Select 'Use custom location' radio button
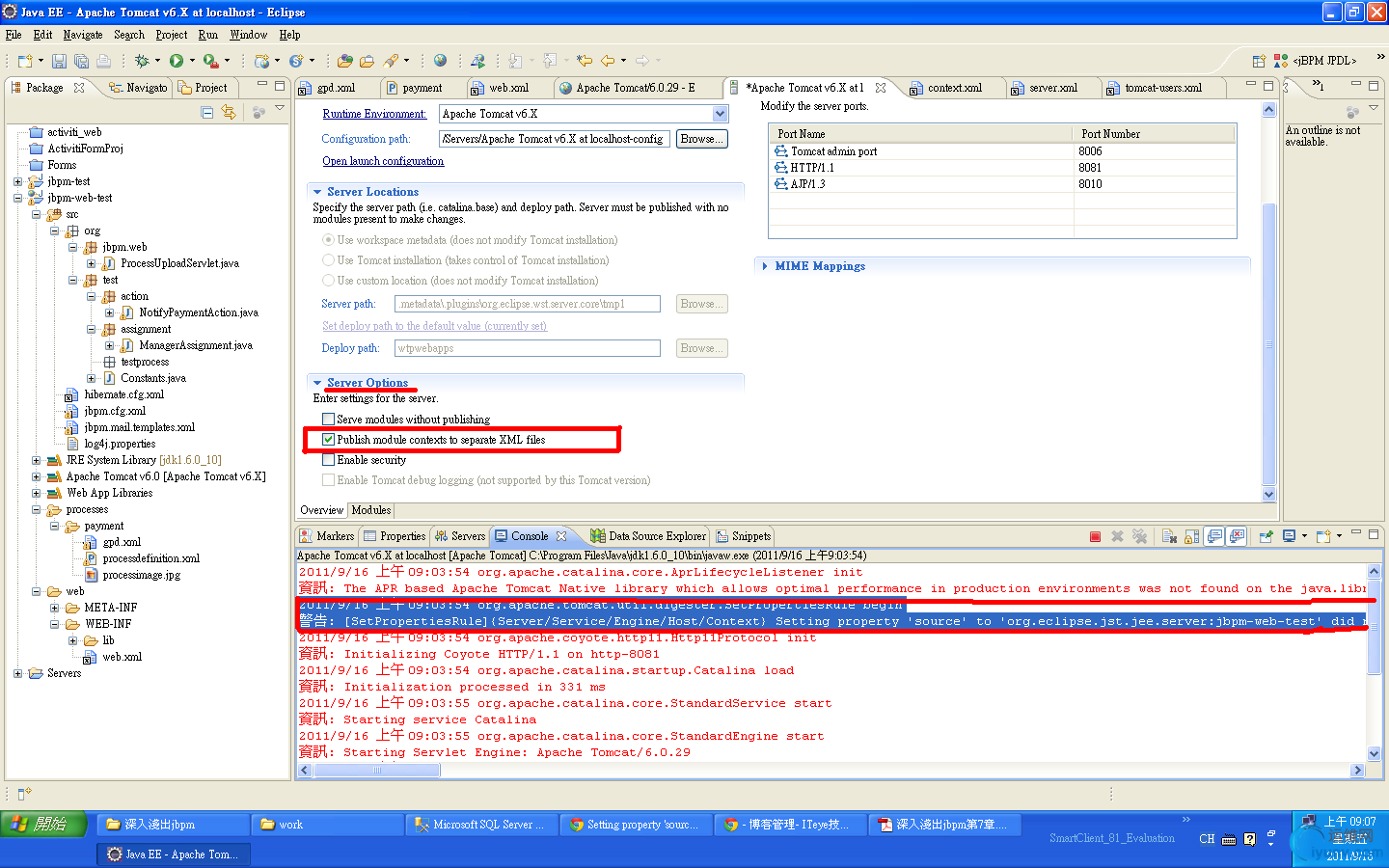Image resolution: width=1389 pixels, height=868 pixels. point(328,281)
